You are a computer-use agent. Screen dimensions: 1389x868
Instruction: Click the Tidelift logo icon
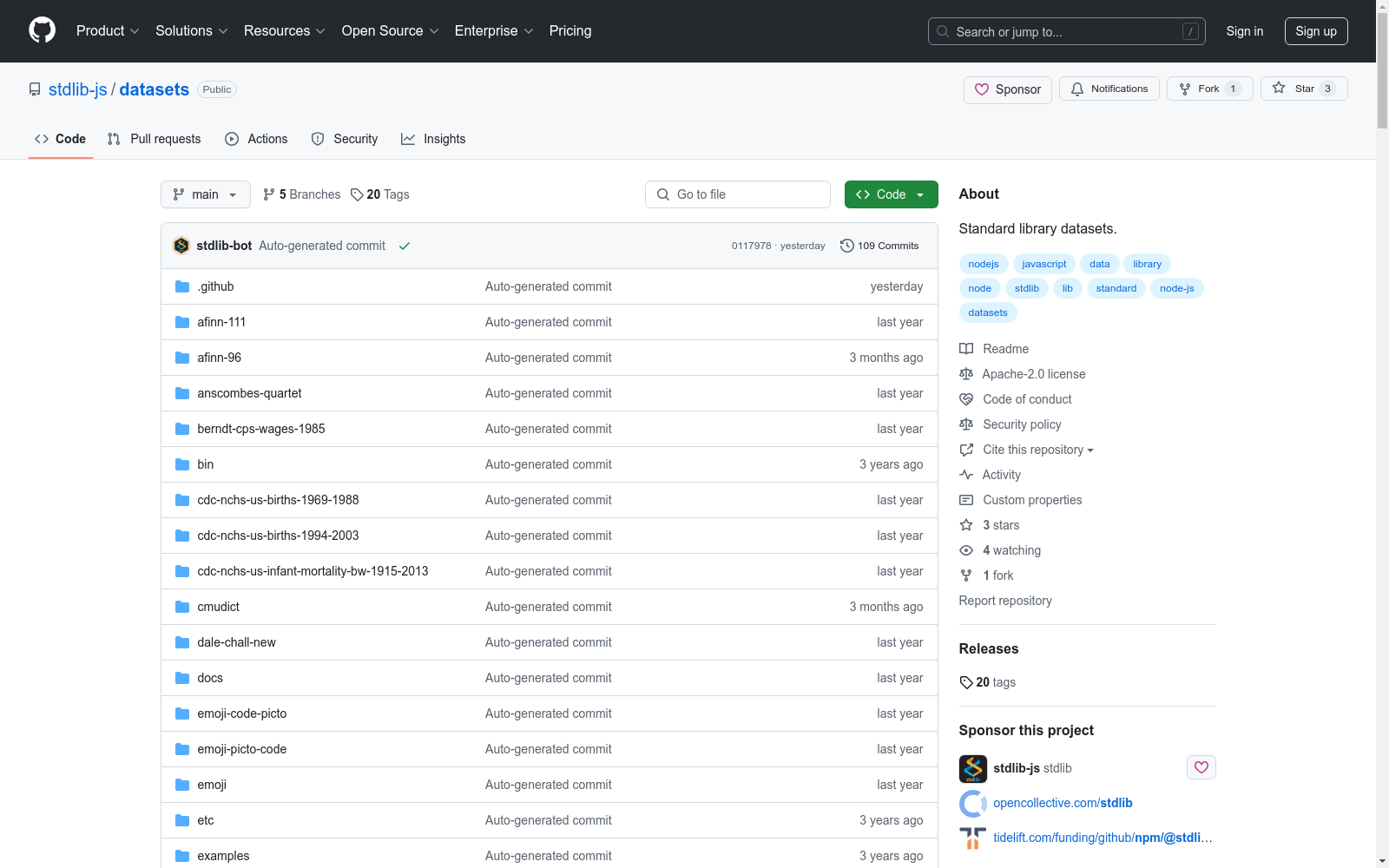pyautogui.click(x=973, y=838)
